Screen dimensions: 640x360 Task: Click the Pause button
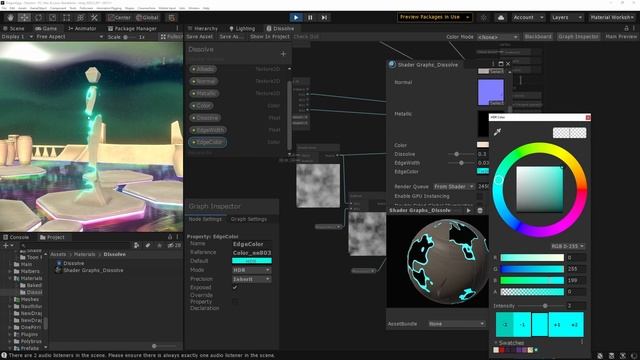[310, 18]
